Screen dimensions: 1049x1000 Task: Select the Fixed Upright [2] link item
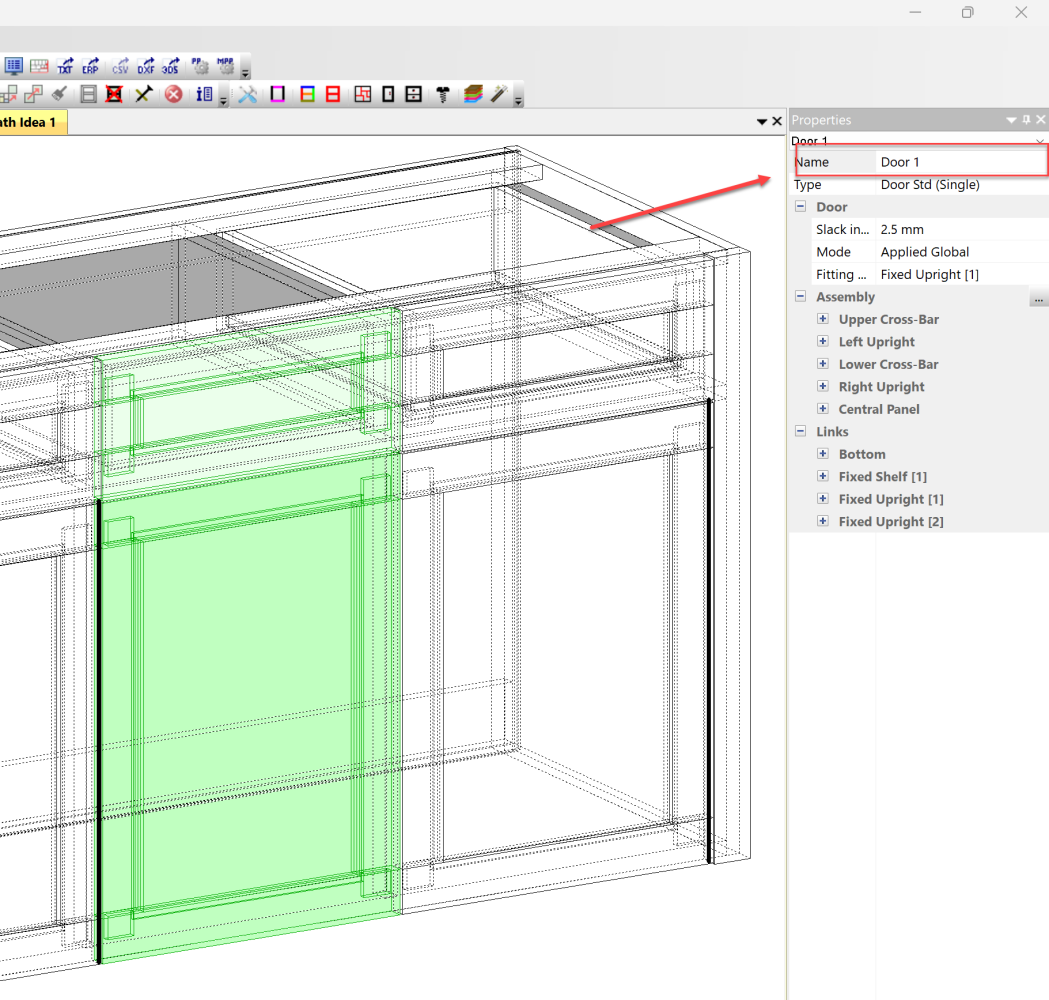pos(890,522)
